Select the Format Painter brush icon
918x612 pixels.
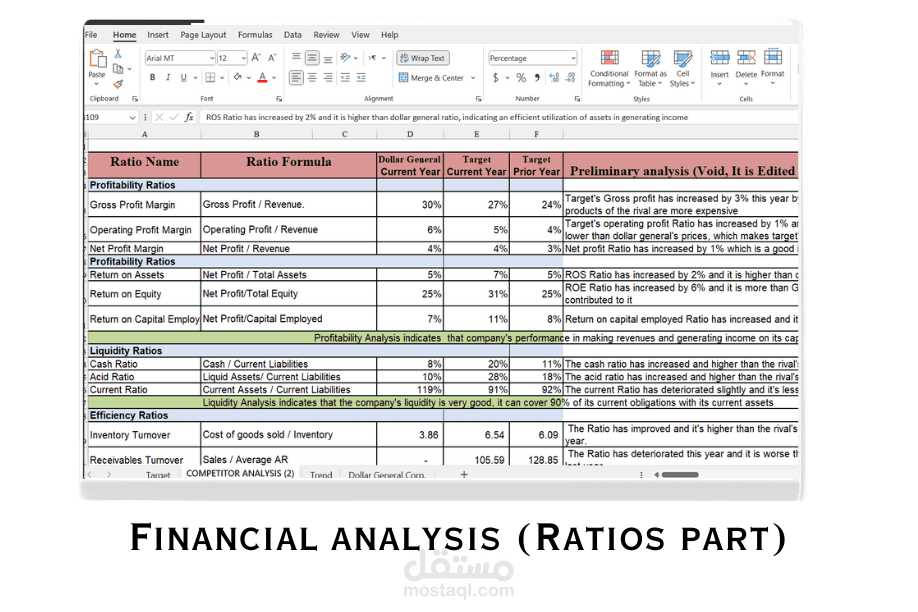118,84
